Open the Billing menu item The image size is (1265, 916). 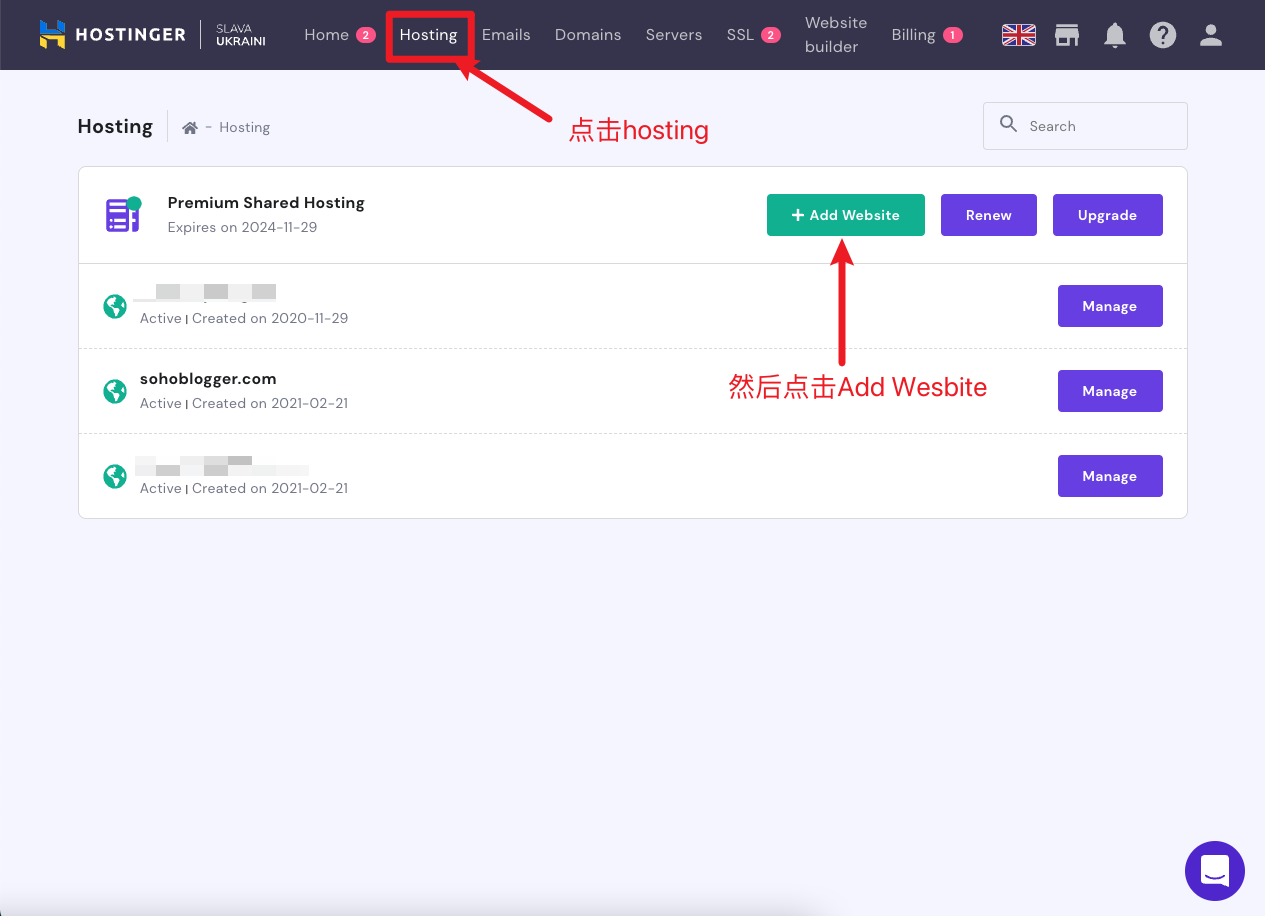[927, 35]
